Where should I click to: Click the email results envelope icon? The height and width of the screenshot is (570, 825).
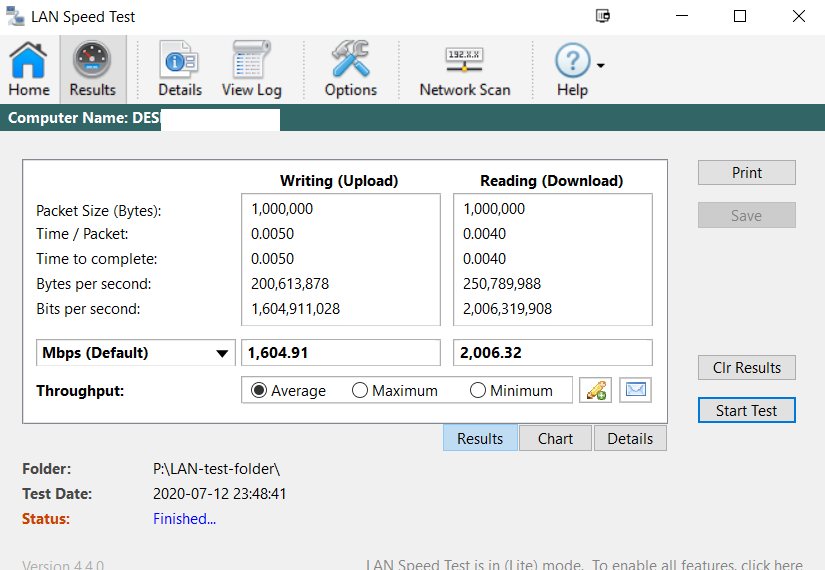(x=635, y=390)
